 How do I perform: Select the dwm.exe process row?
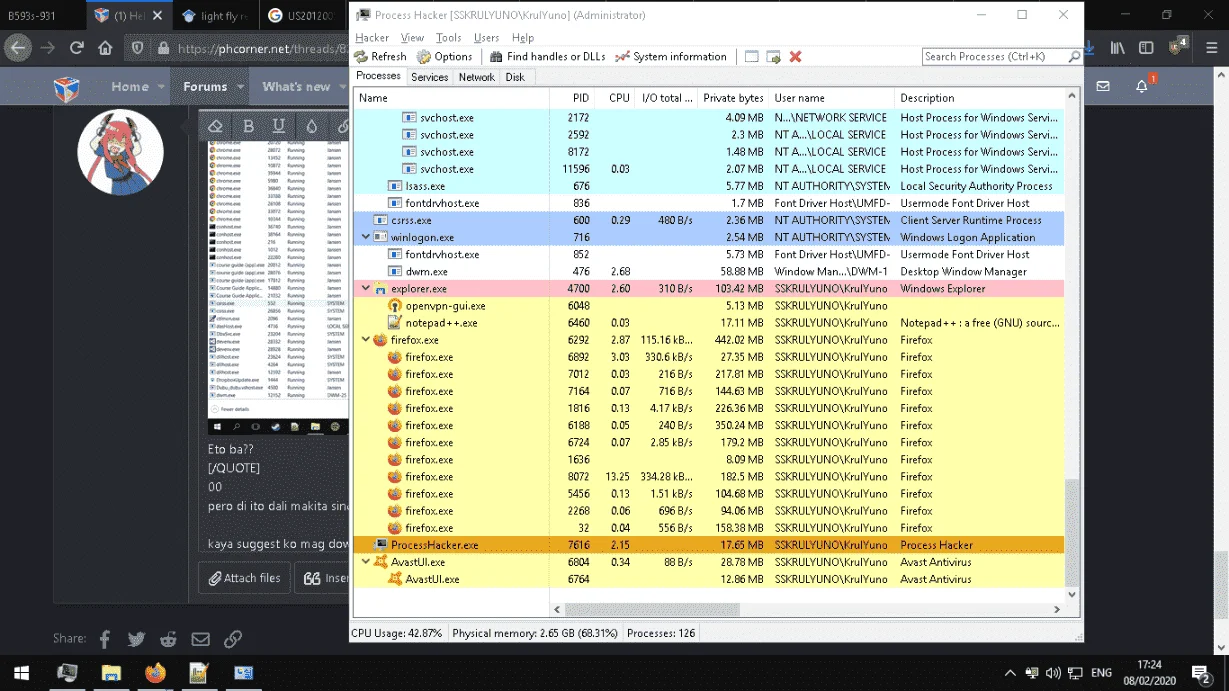pyautogui.click(x=708, y=272)
